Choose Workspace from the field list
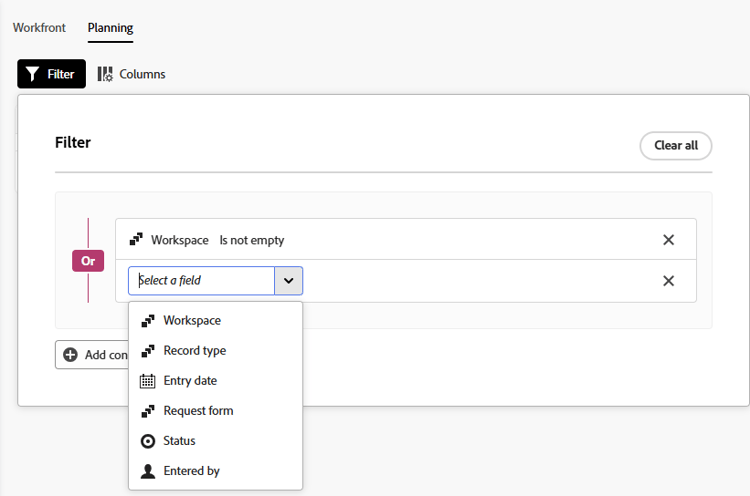 192,321
